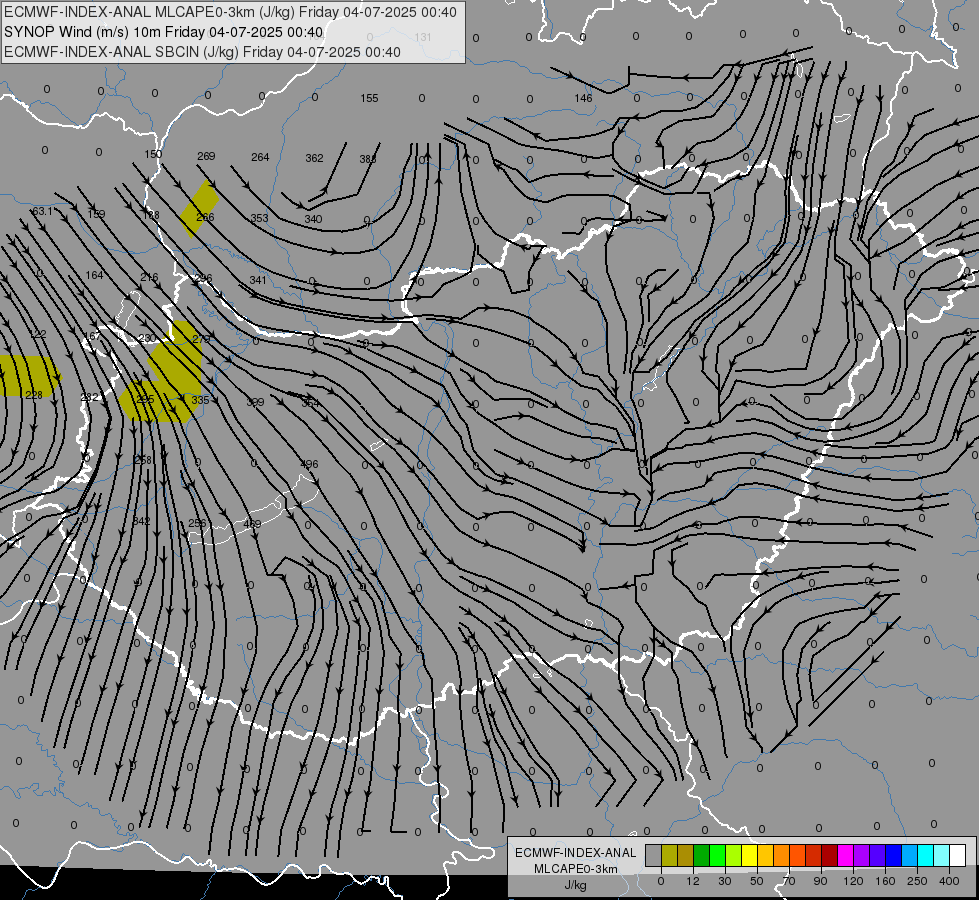The width and height of the screenshot is (979, 900).
Task: Click map value 266 in olive patch
Action: point(205,217)
